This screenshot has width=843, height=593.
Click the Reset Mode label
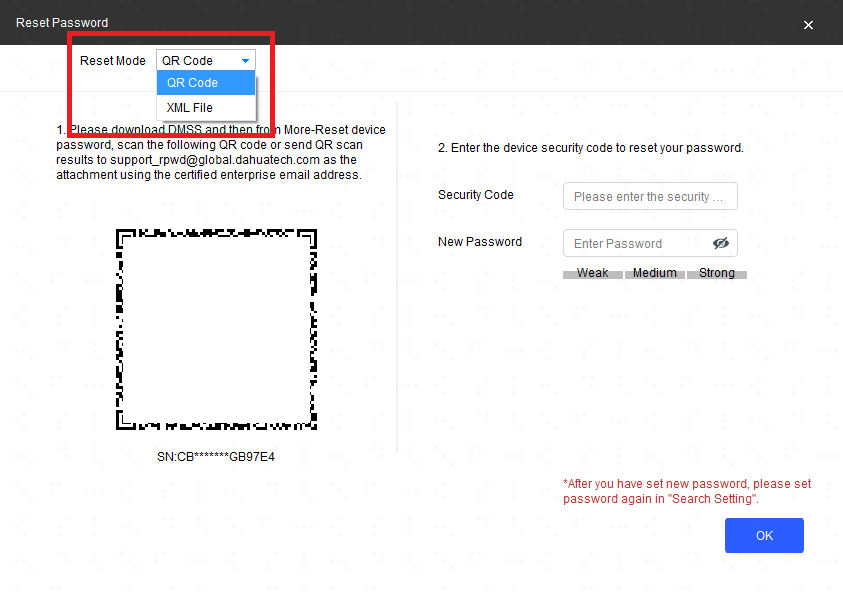113,61
